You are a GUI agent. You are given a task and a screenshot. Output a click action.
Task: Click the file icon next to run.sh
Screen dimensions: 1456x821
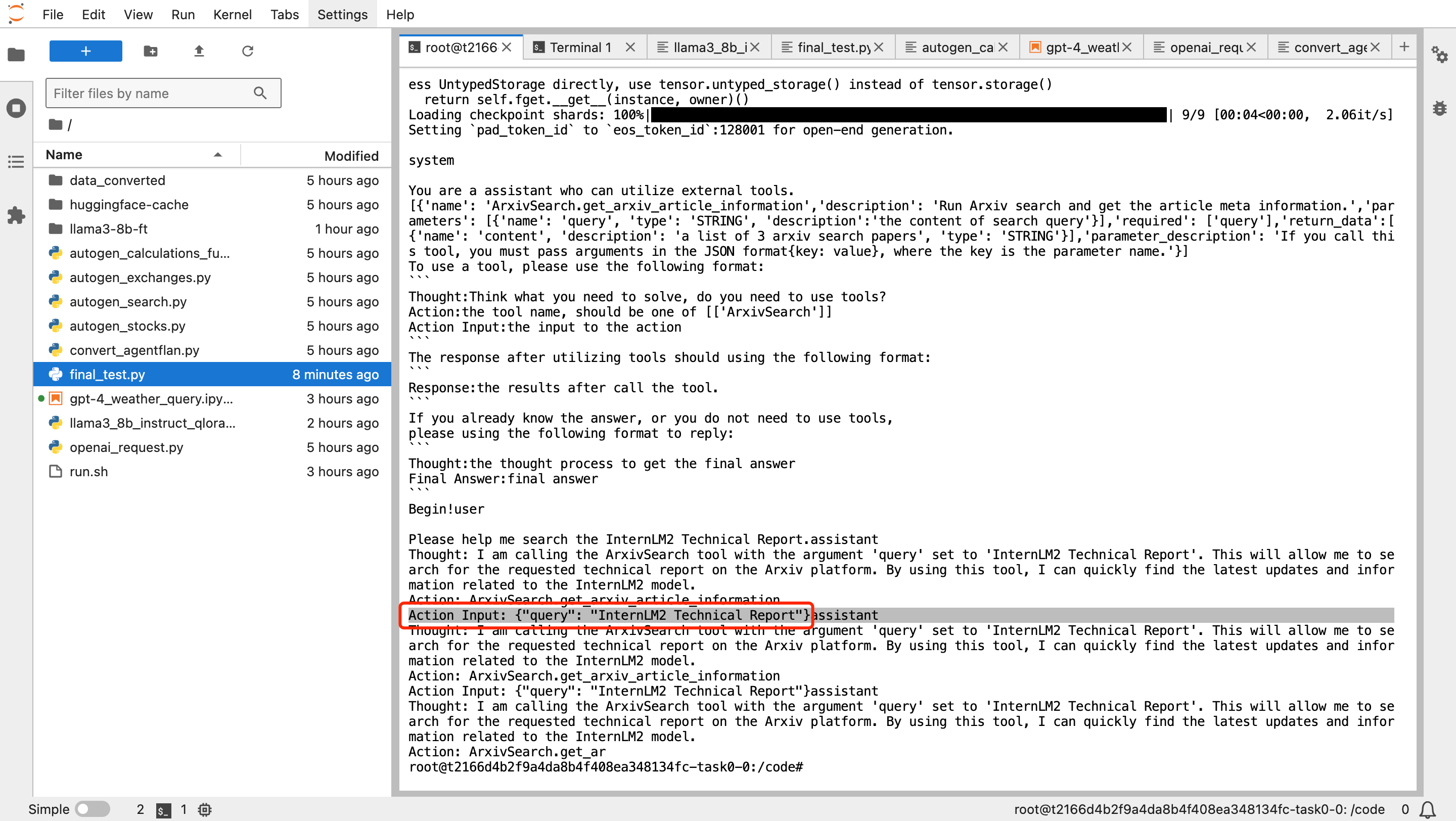click(56, 471)
